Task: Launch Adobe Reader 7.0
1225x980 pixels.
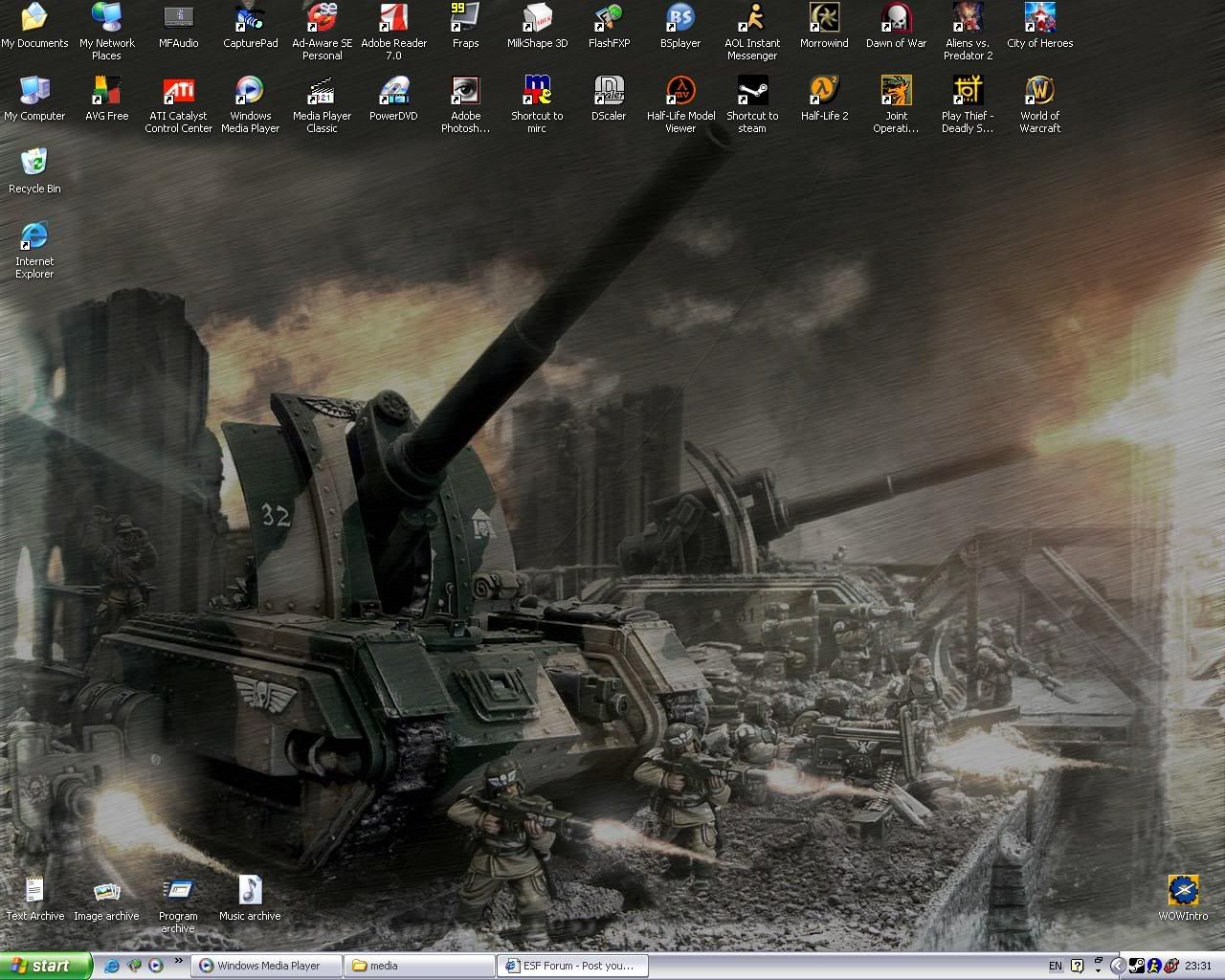Action: (393, 32)
